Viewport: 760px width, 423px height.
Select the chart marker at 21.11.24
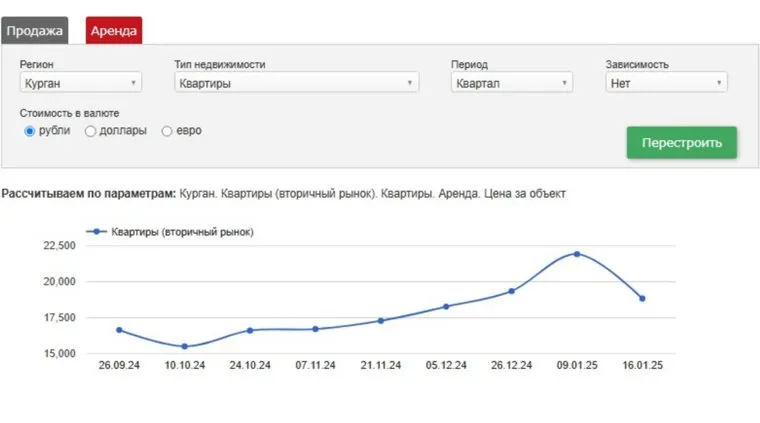coord(381,320)
